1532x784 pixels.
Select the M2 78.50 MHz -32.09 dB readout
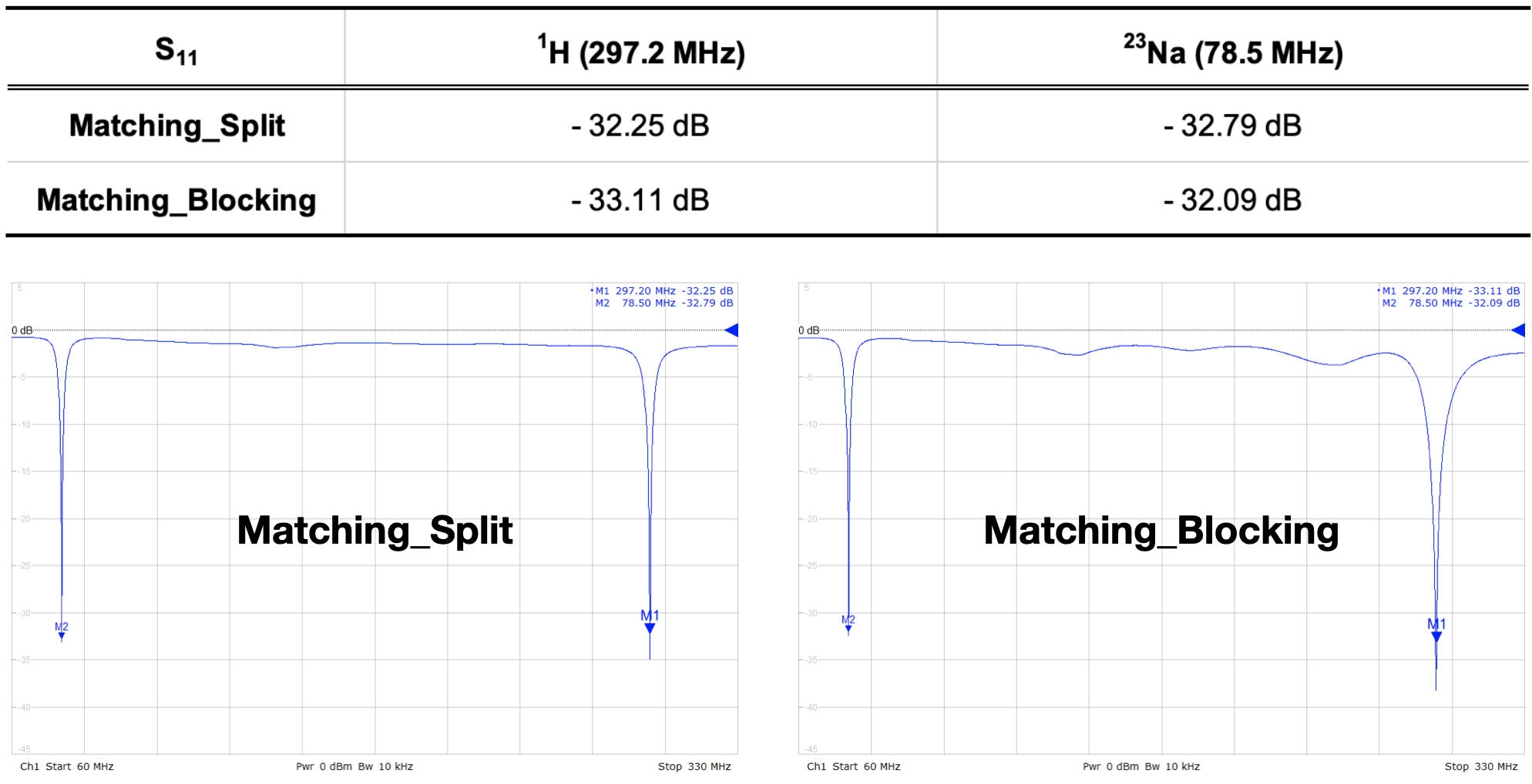[1450, 303]
